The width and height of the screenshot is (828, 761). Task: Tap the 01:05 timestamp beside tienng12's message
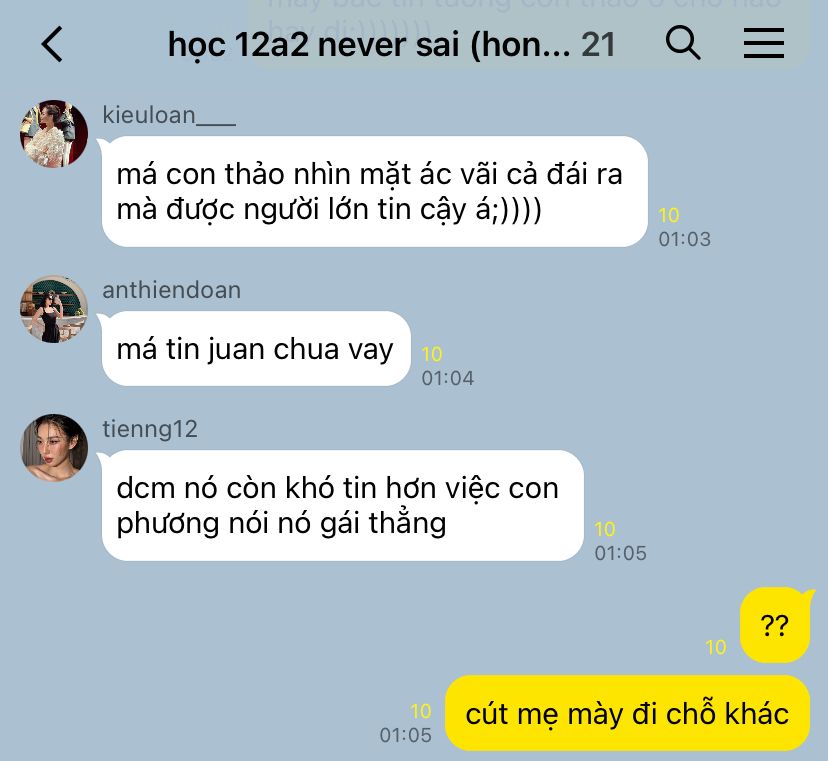pos(620,553)
